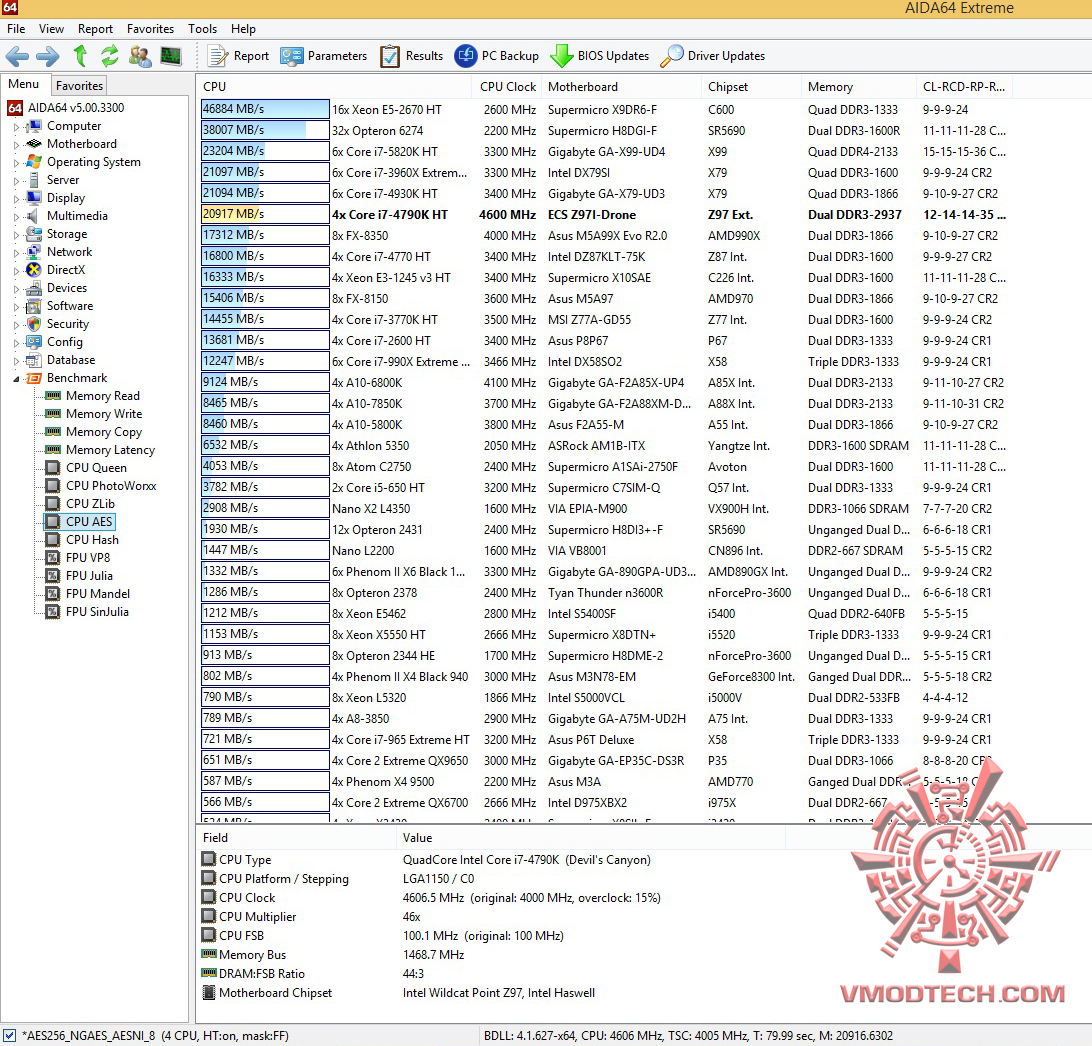Open the Report menu
The image size is (1092, 1046).
(95, 29)
